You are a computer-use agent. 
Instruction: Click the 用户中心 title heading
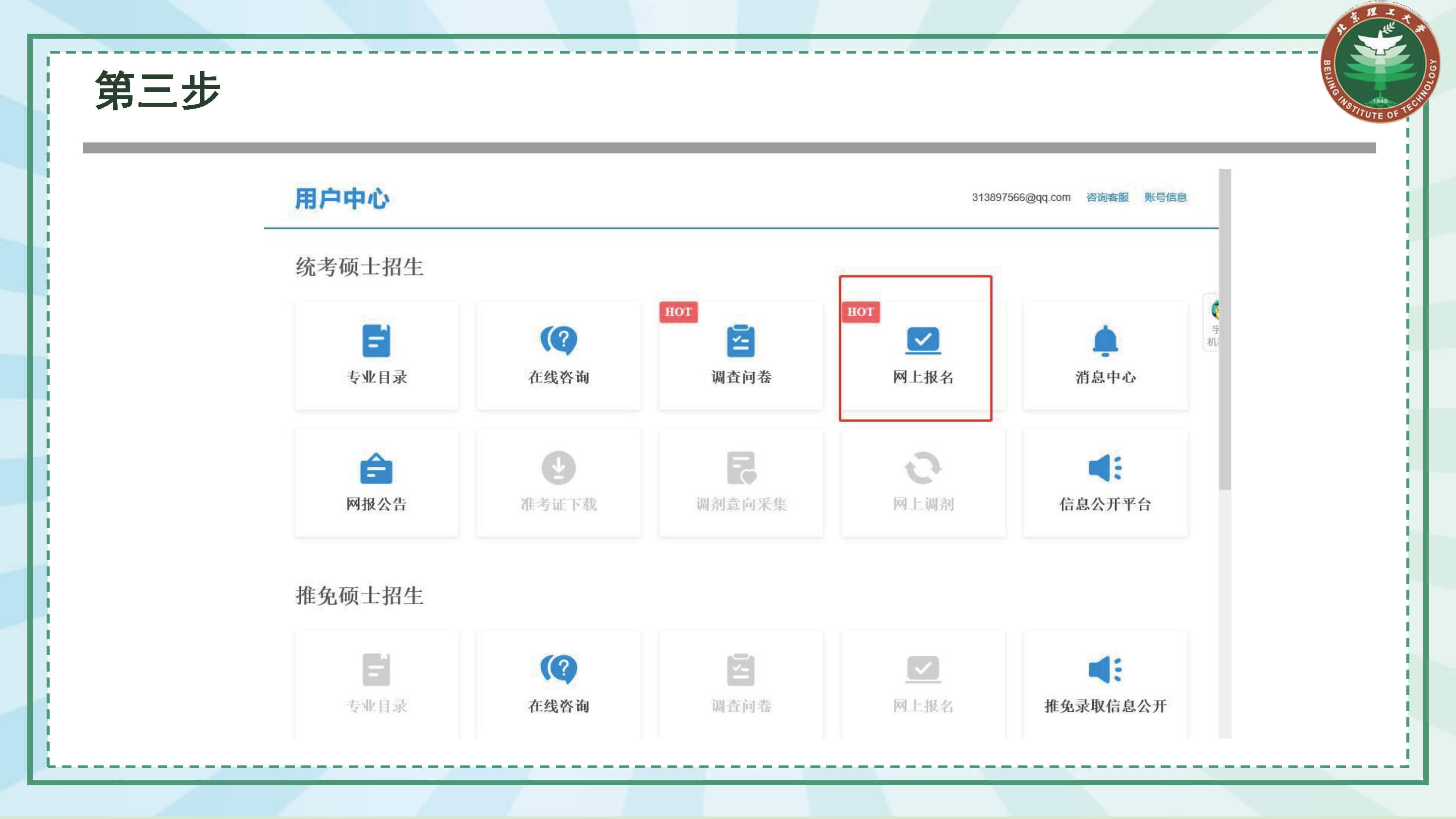[342, 199]
